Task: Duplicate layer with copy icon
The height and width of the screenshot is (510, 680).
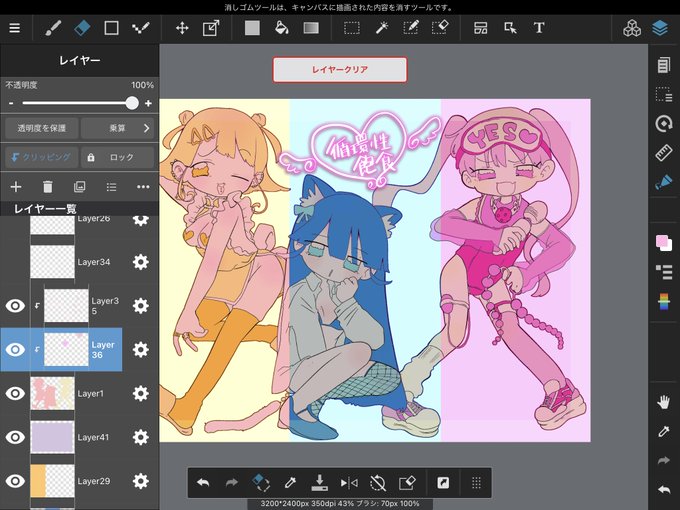Action: pos(79,187)
